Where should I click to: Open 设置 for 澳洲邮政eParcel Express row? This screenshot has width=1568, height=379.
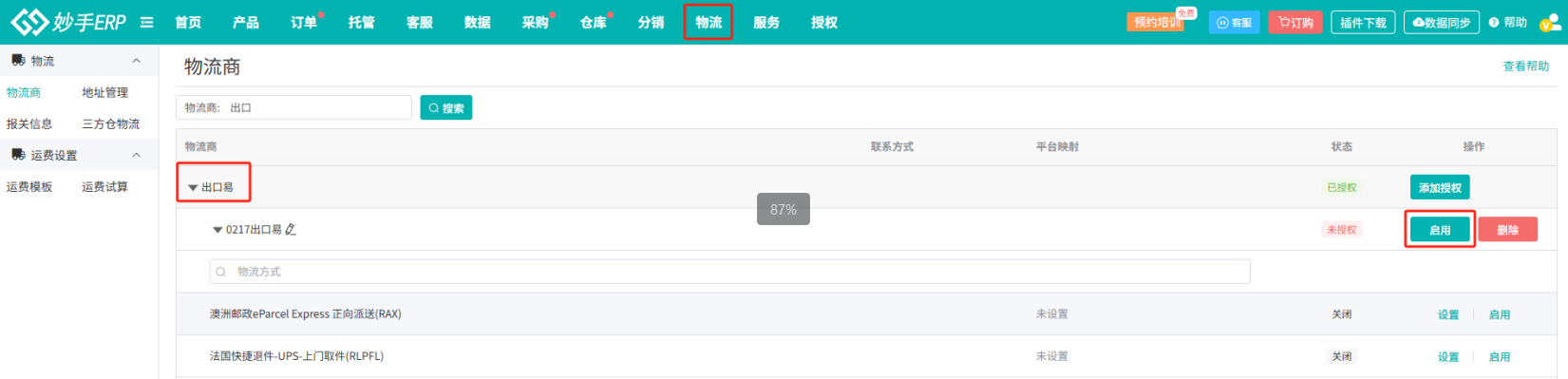point(1447,314)
